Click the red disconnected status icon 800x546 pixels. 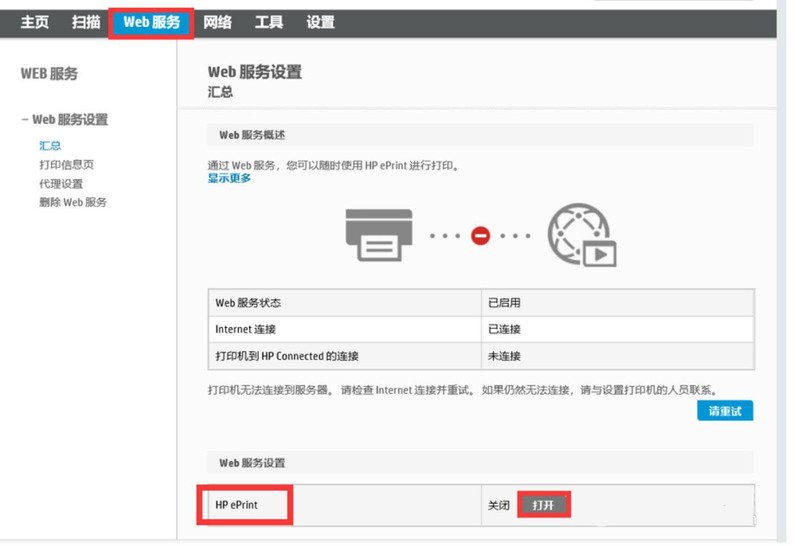(480, 236)
